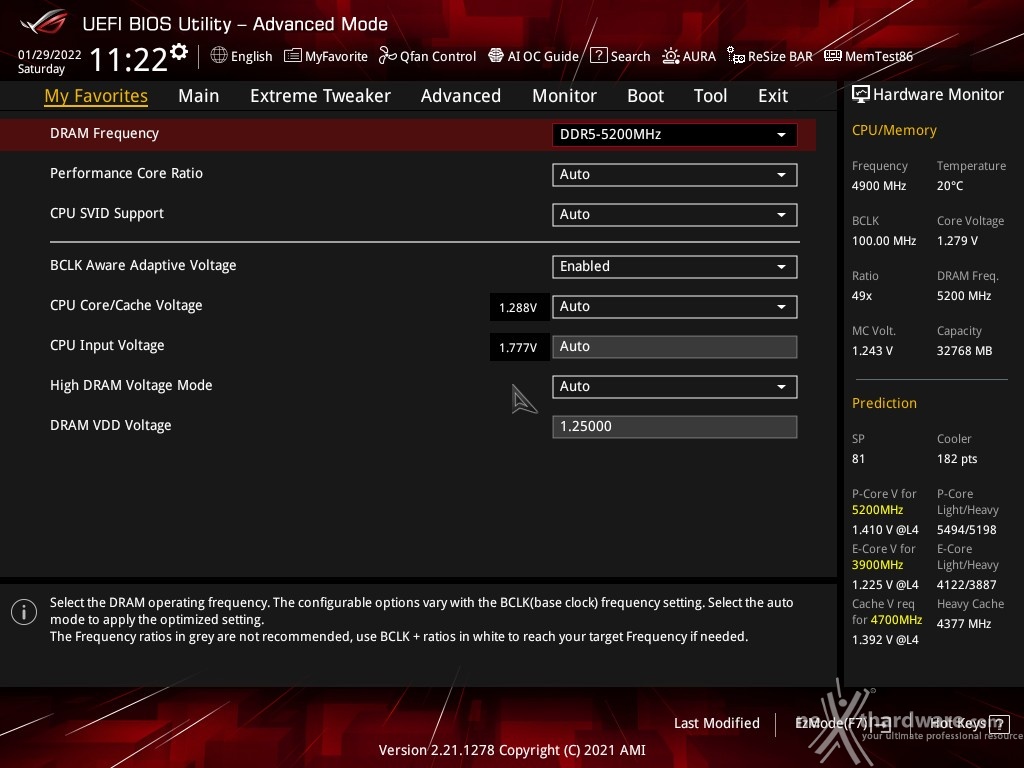Select CPU Input Voltage label
Viewport: 1024px width, 768px height.
point(106,345)
